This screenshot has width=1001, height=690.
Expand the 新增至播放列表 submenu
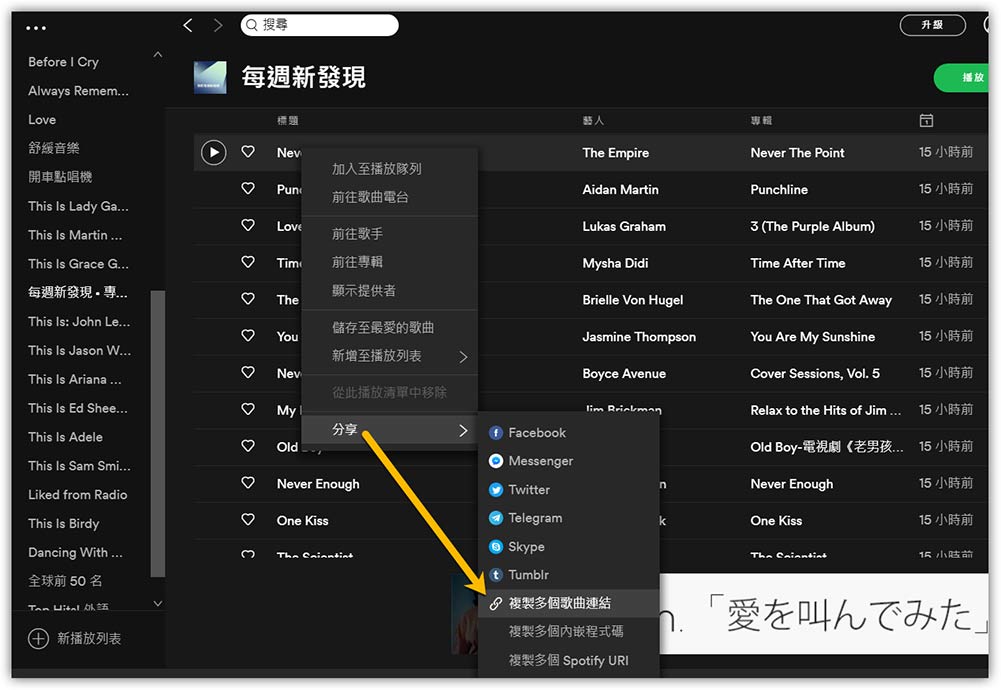(389, 356)
